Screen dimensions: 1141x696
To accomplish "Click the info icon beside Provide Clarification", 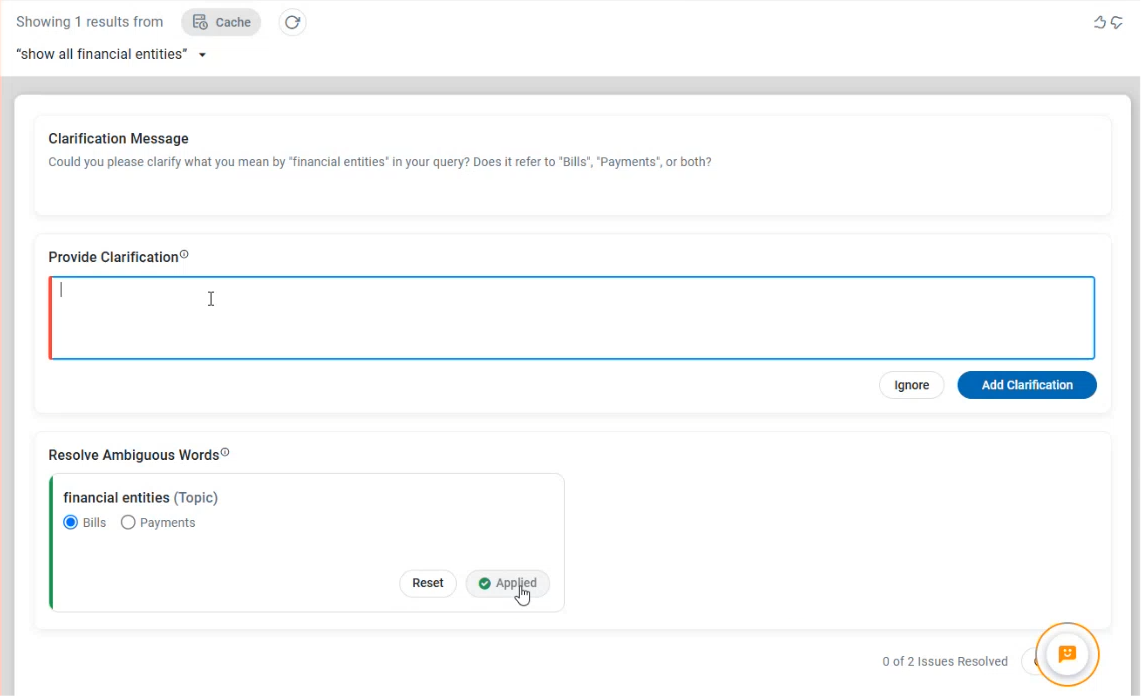I will click(x=184, y=255).
